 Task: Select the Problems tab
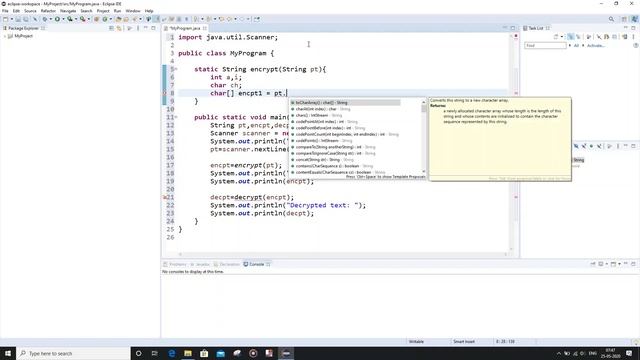pos(175,264)
